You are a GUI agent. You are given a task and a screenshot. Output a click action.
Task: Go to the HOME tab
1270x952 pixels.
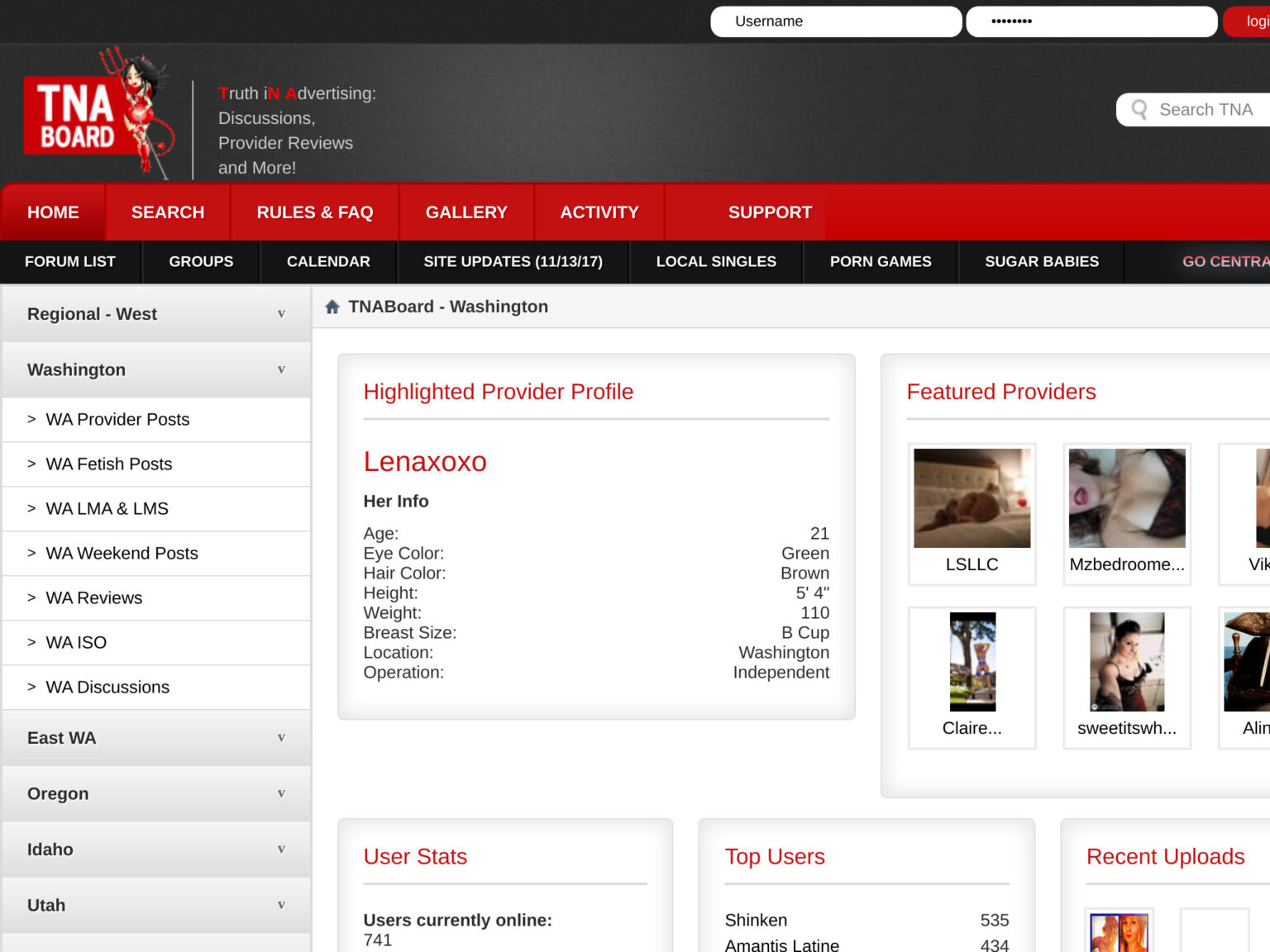53,212
